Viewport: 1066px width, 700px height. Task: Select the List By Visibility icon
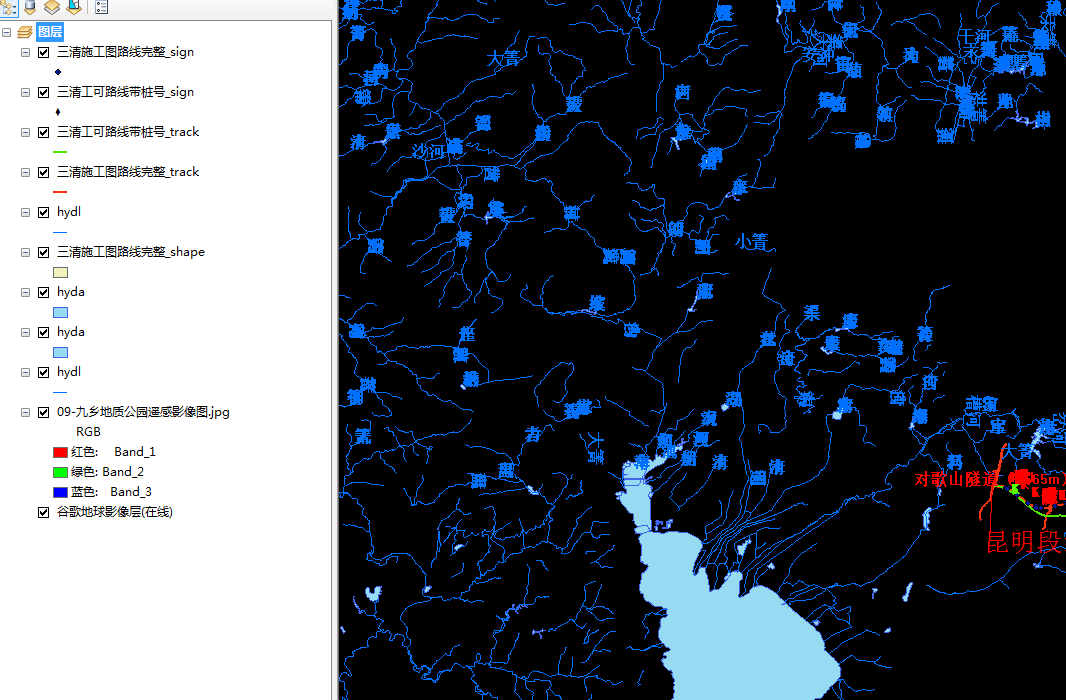click(x=52, y=8)
